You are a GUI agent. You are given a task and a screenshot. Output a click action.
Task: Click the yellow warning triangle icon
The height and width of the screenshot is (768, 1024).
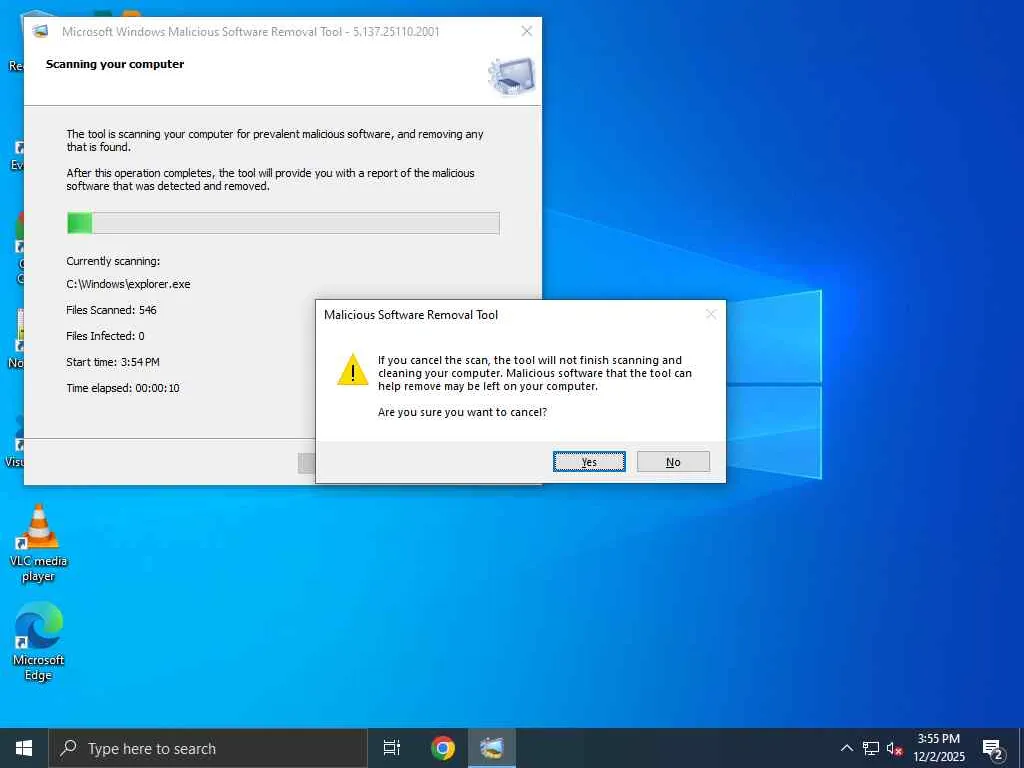pyautogui.click(x=353, y=370)
